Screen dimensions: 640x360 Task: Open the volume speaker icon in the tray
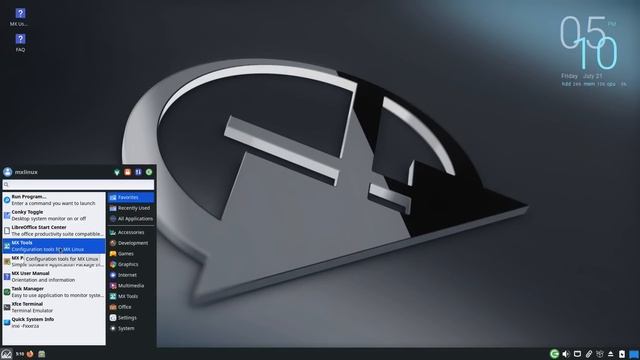(x=566, y=354)
